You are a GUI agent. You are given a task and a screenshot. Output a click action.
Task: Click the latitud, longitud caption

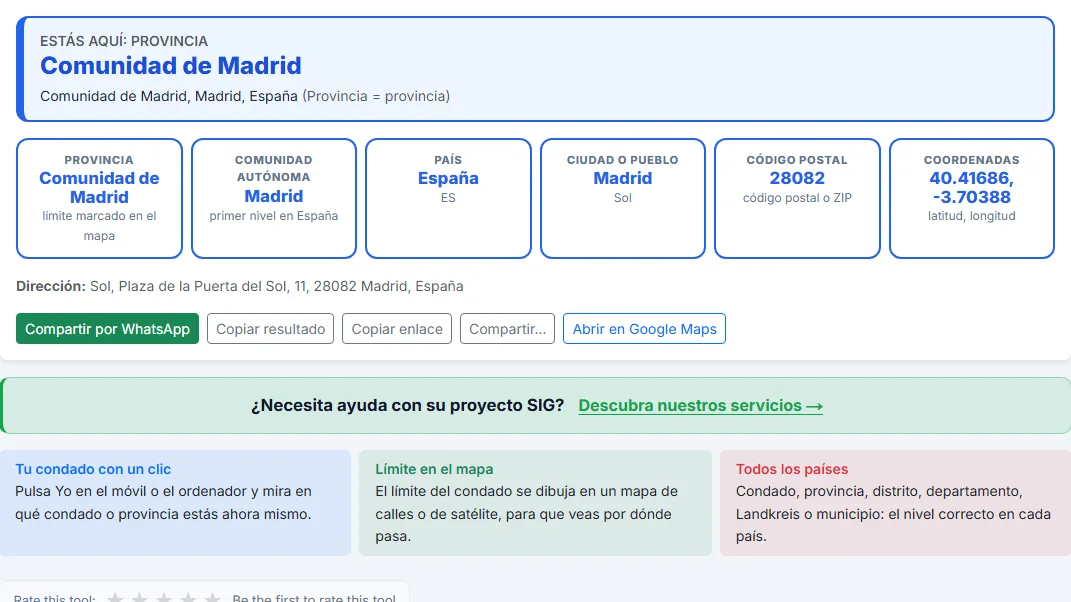[x=971, y=216]
